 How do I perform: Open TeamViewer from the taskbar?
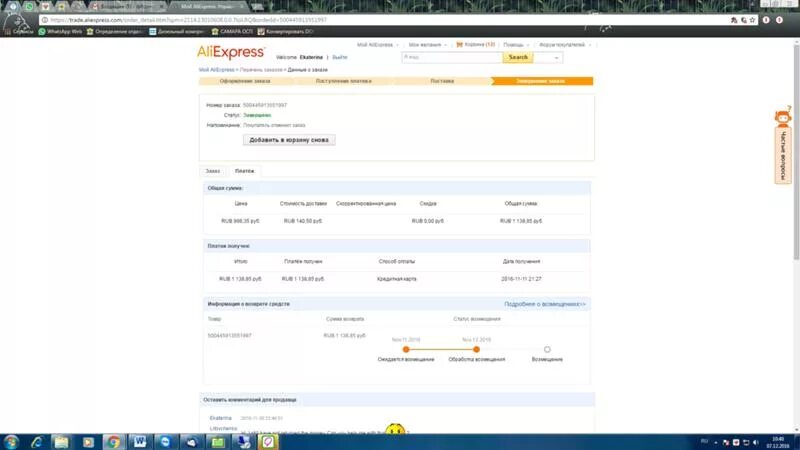tap(165, 442)
